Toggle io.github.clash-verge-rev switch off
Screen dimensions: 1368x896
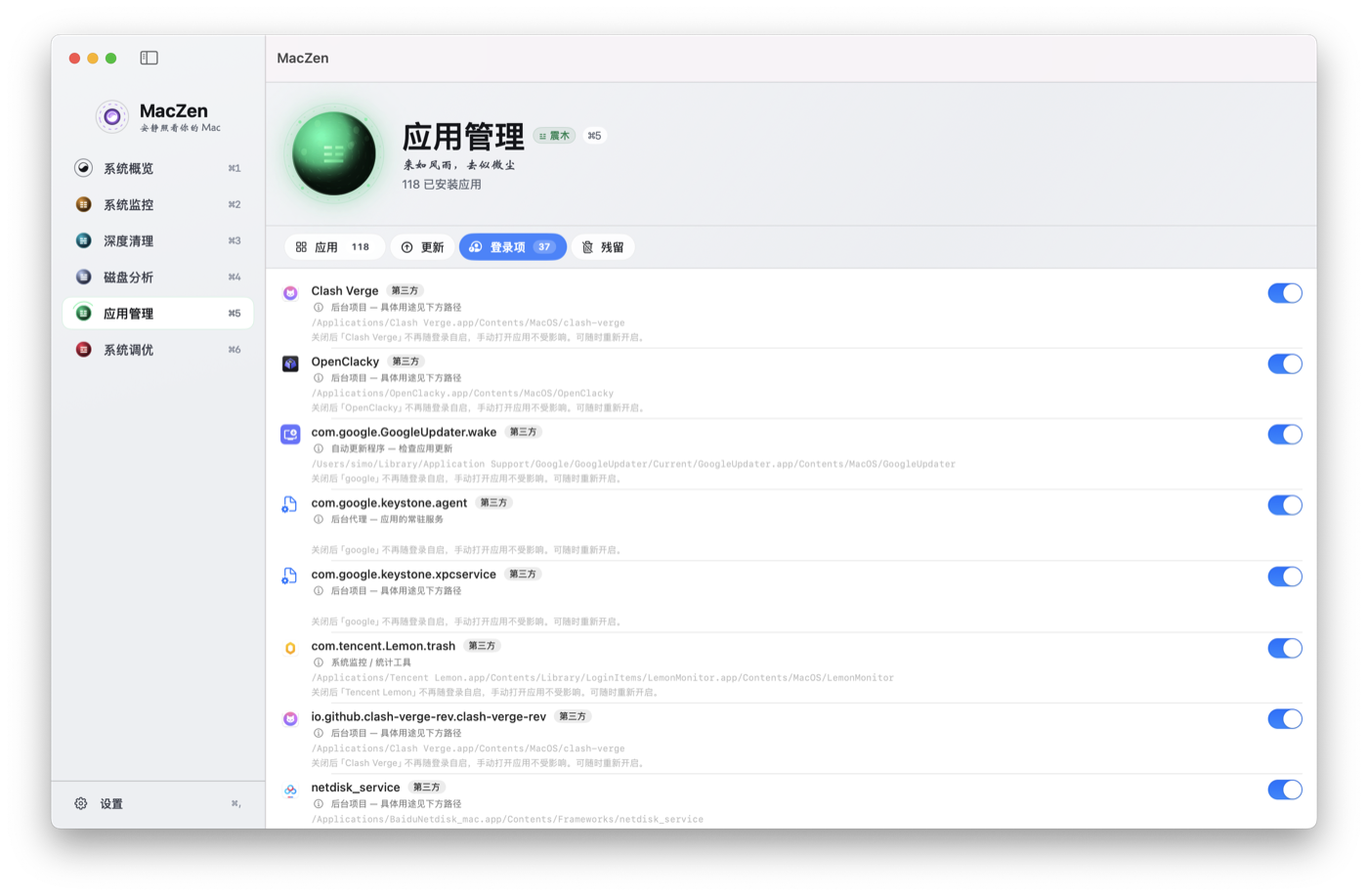click(x=1285, y=719)
